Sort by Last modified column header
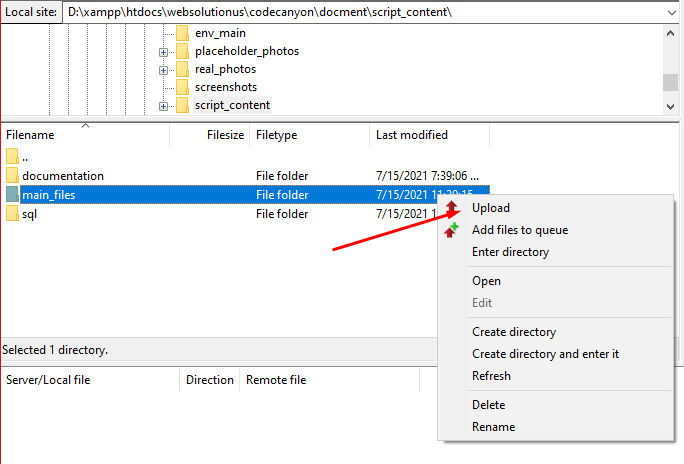Screen dimensions: 684x464 pyautogui.click(x=412, y=135)
